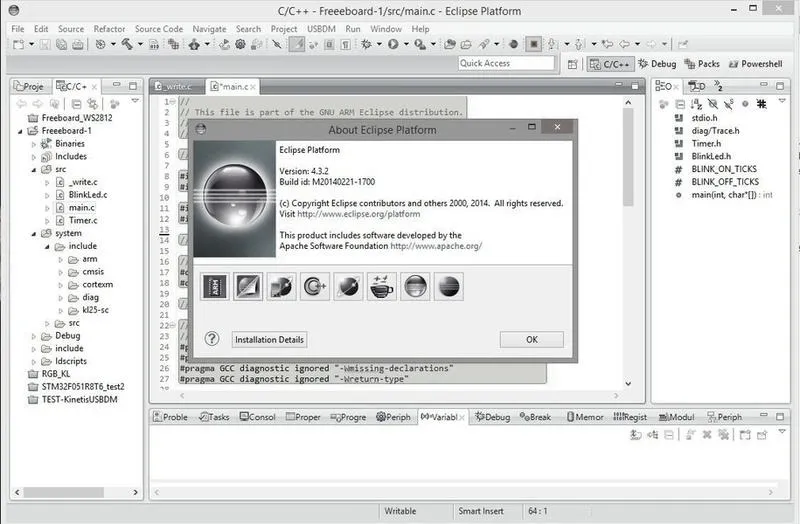Click the gear icon in main toolbar
Image resolution: width=800 pixels, height=524 pixels.
pos(240,44)
